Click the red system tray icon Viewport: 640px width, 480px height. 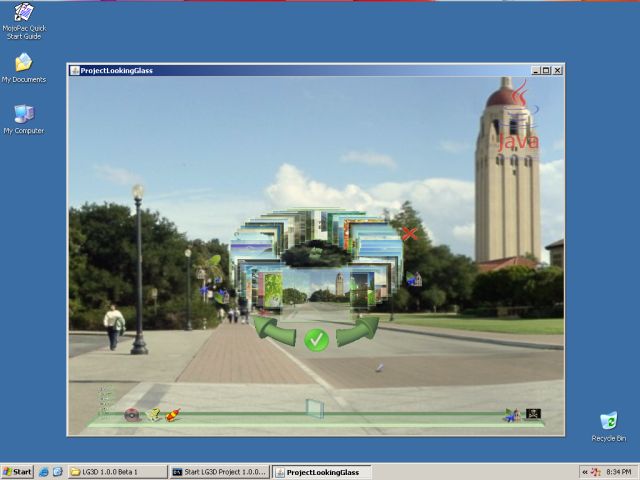click(596, 472)
